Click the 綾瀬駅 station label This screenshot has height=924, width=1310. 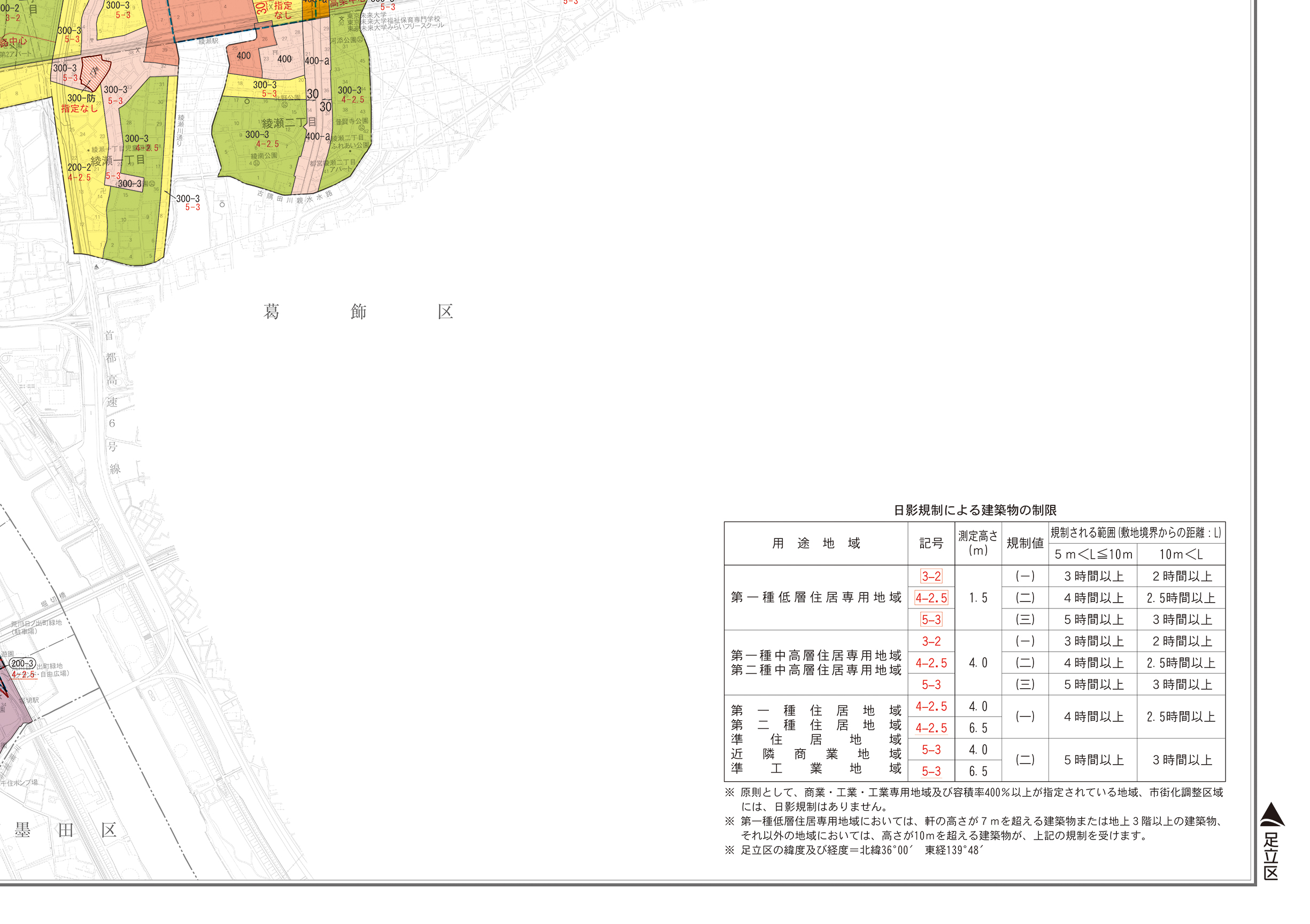[208, 42]
